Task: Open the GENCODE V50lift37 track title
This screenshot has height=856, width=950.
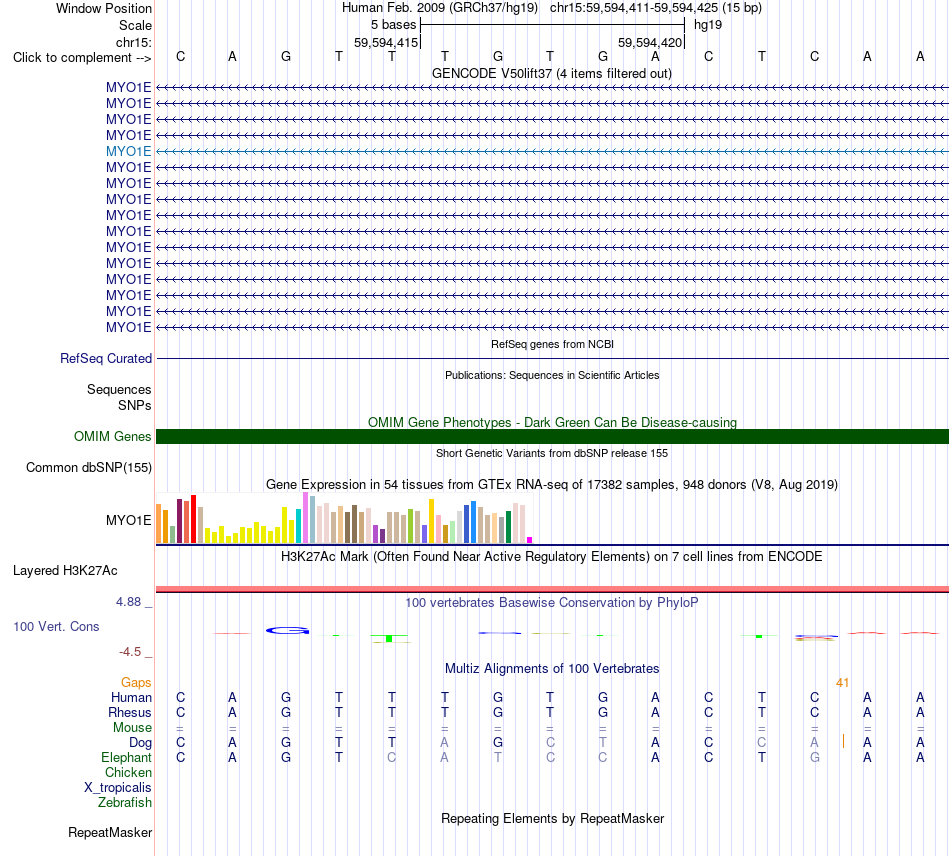Action: click(x=551, y=73)
